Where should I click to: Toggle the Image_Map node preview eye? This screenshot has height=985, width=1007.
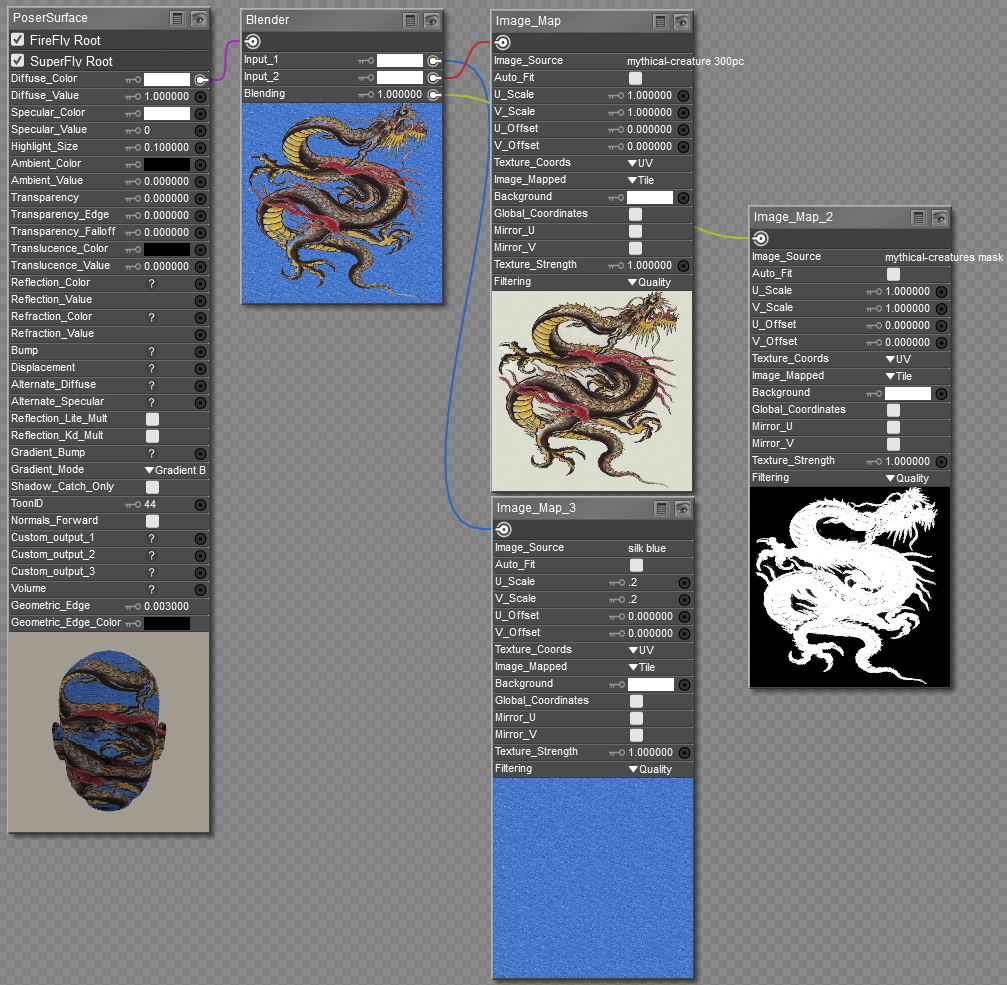pos(681,21)
